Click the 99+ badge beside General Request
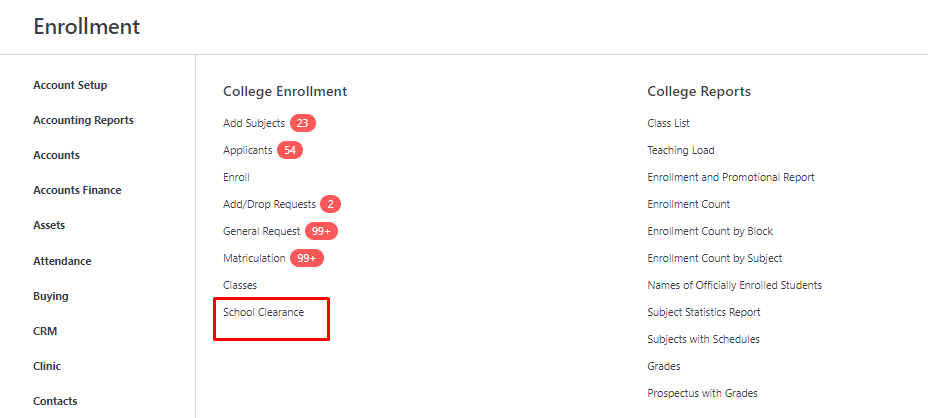The height and width of the screenshot is (418, 928). [321, 231]
